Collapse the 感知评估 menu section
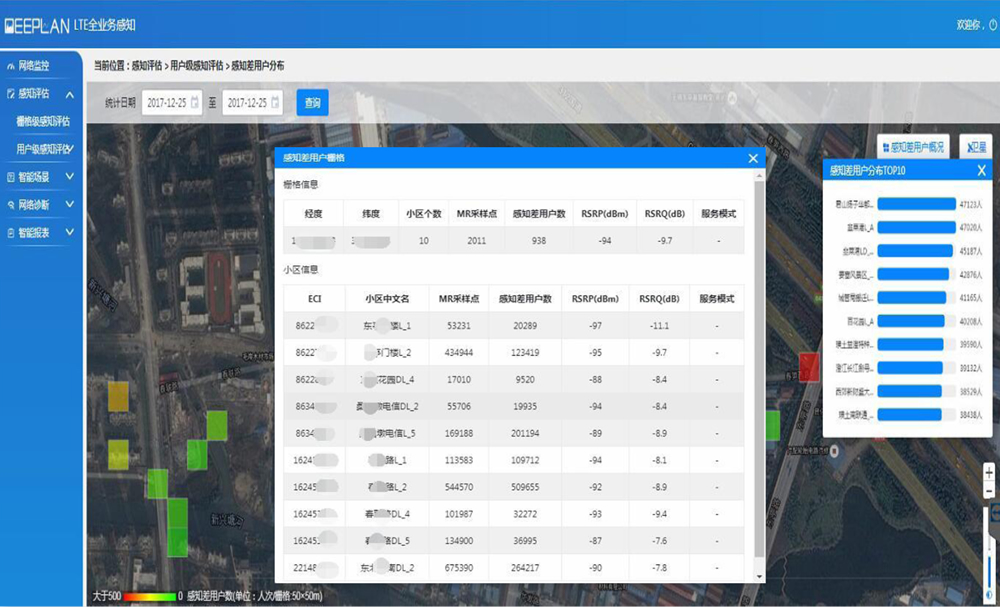Image resolution: width=1000 pixels, height=607 pixels. pyautogui.click(x=70, y=94)
